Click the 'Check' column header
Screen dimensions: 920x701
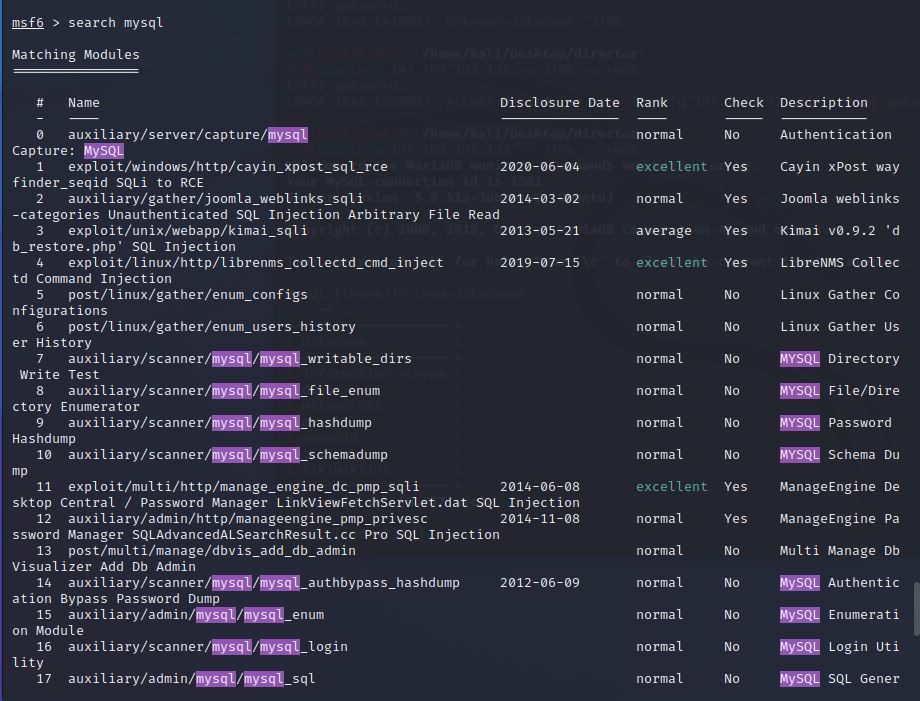tap(743, 103)
